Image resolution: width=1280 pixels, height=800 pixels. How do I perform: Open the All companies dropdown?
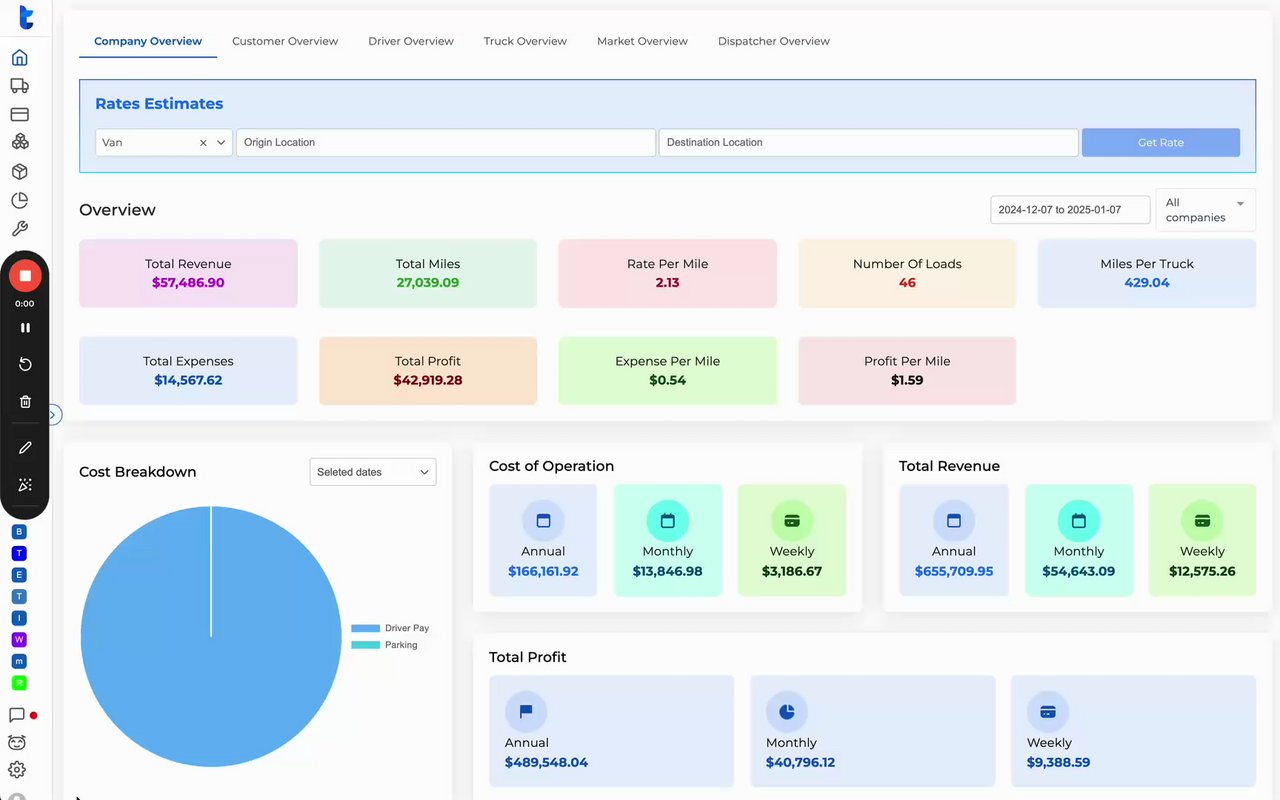[1205, 210]
